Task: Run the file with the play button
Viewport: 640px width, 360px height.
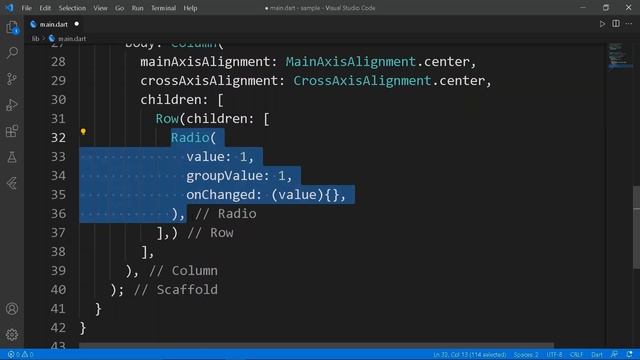Action: click(602, 24)
